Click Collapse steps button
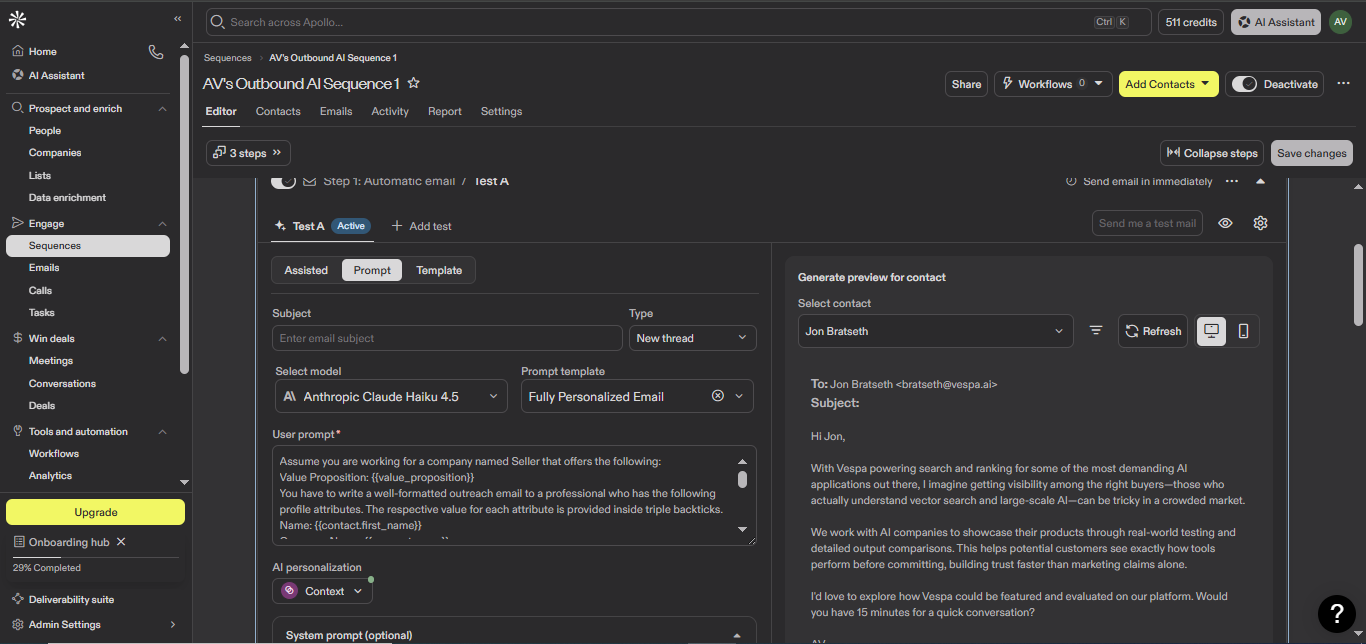Viewport: 1366px width, 644px height. tap(1212, 153)
